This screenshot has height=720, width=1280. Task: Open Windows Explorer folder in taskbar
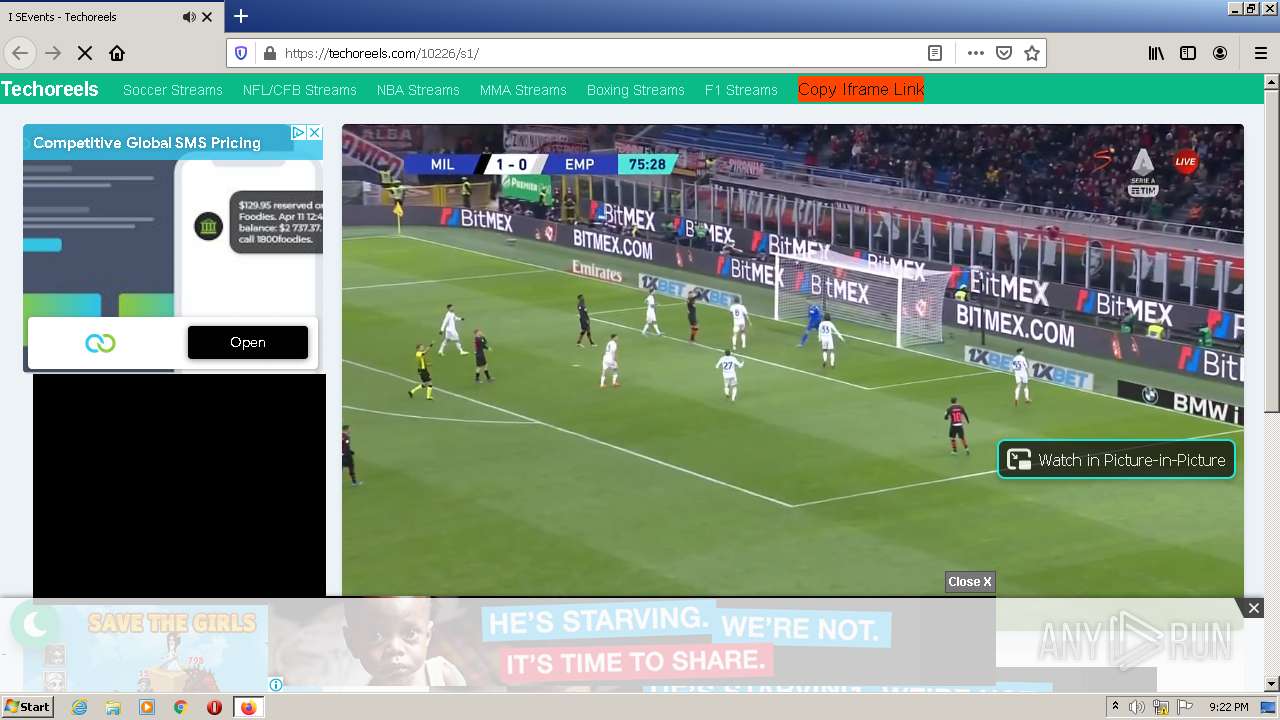tap(113, 707)
